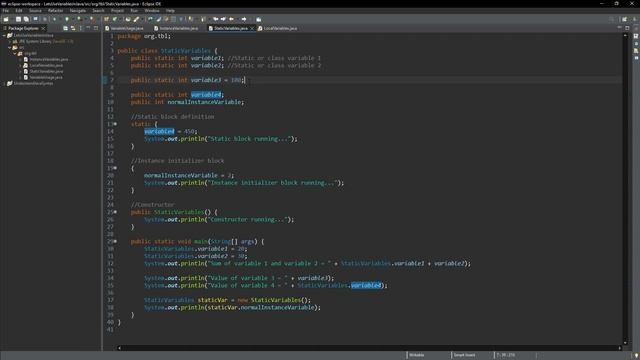Screen dimensions: 640x360
Task: Click the New file toolbar icon
Action: coord(6,19)
